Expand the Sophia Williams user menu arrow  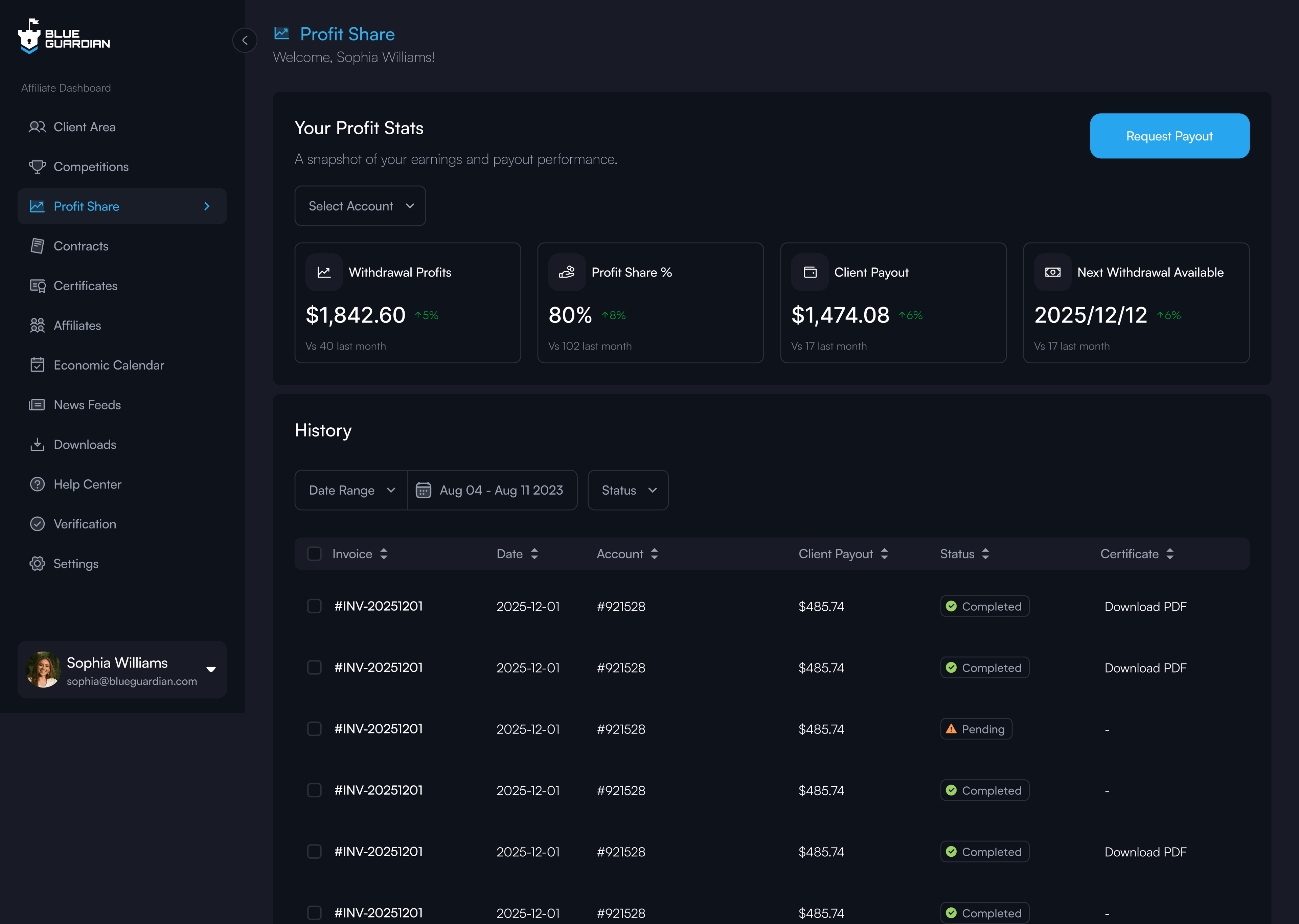(211, 670)
